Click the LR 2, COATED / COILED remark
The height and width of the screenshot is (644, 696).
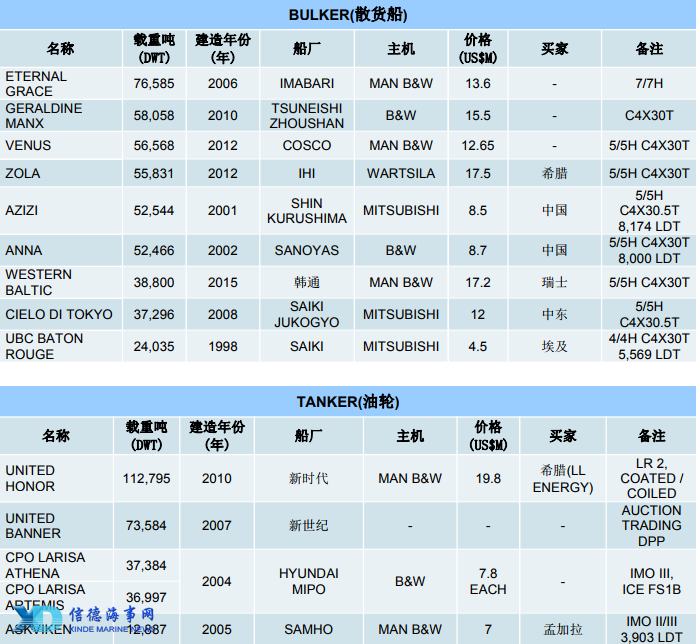652,478
